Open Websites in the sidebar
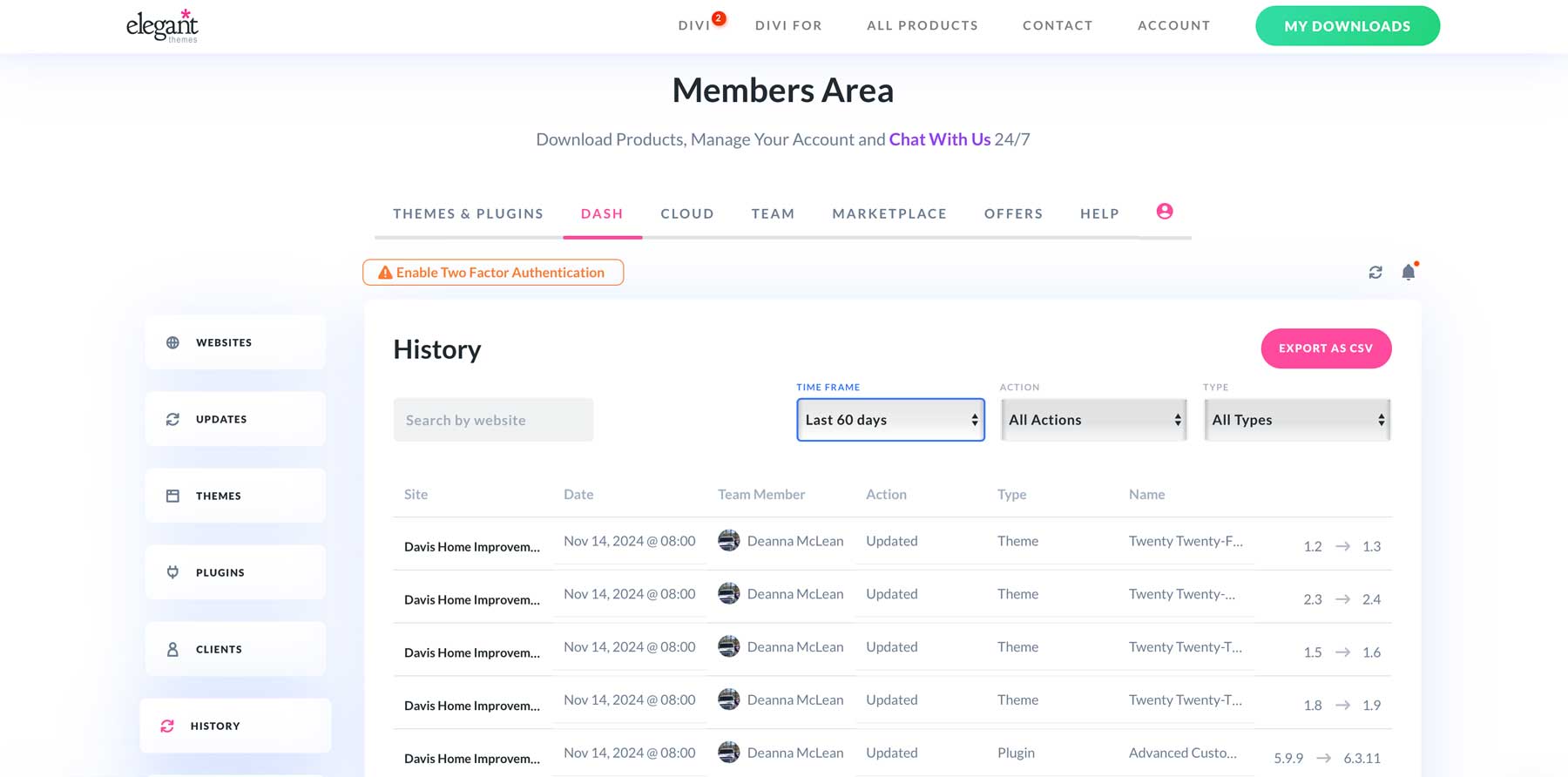This screenshot has width=1568, height=777. point(235,342)
